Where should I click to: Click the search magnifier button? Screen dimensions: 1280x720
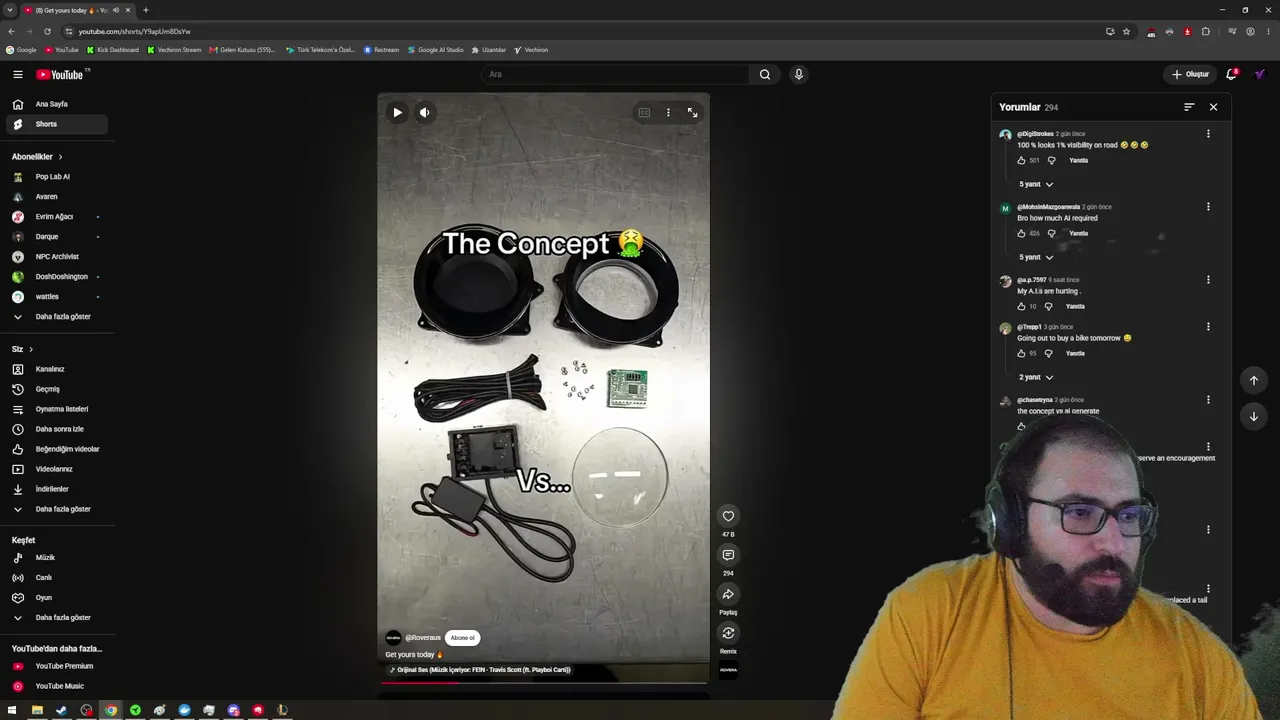pyautogui.click(x=765, y=74)
